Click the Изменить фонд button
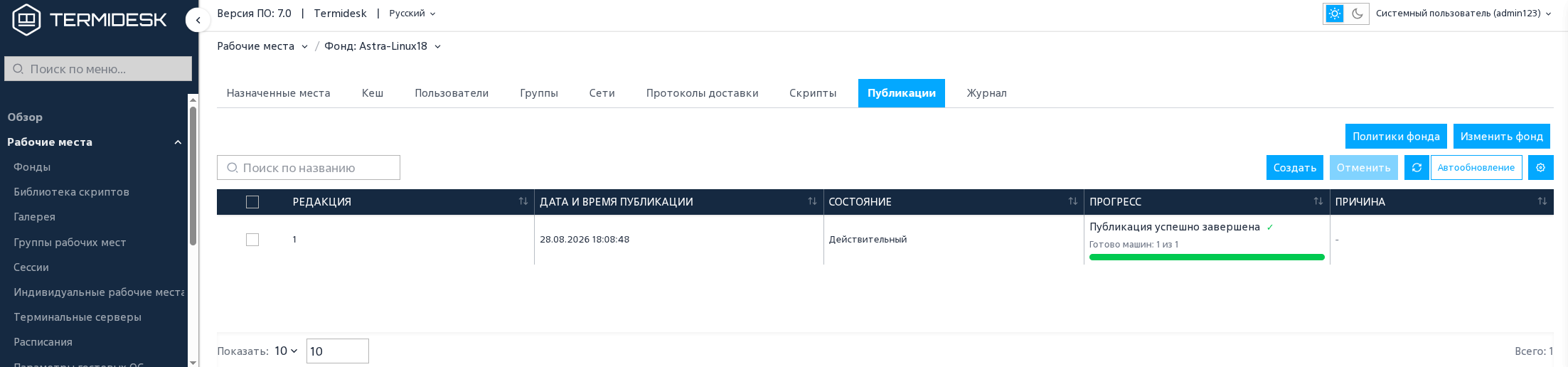Screen dimensions: 1568x367 pyautogui.click(x=1502, y=137)
